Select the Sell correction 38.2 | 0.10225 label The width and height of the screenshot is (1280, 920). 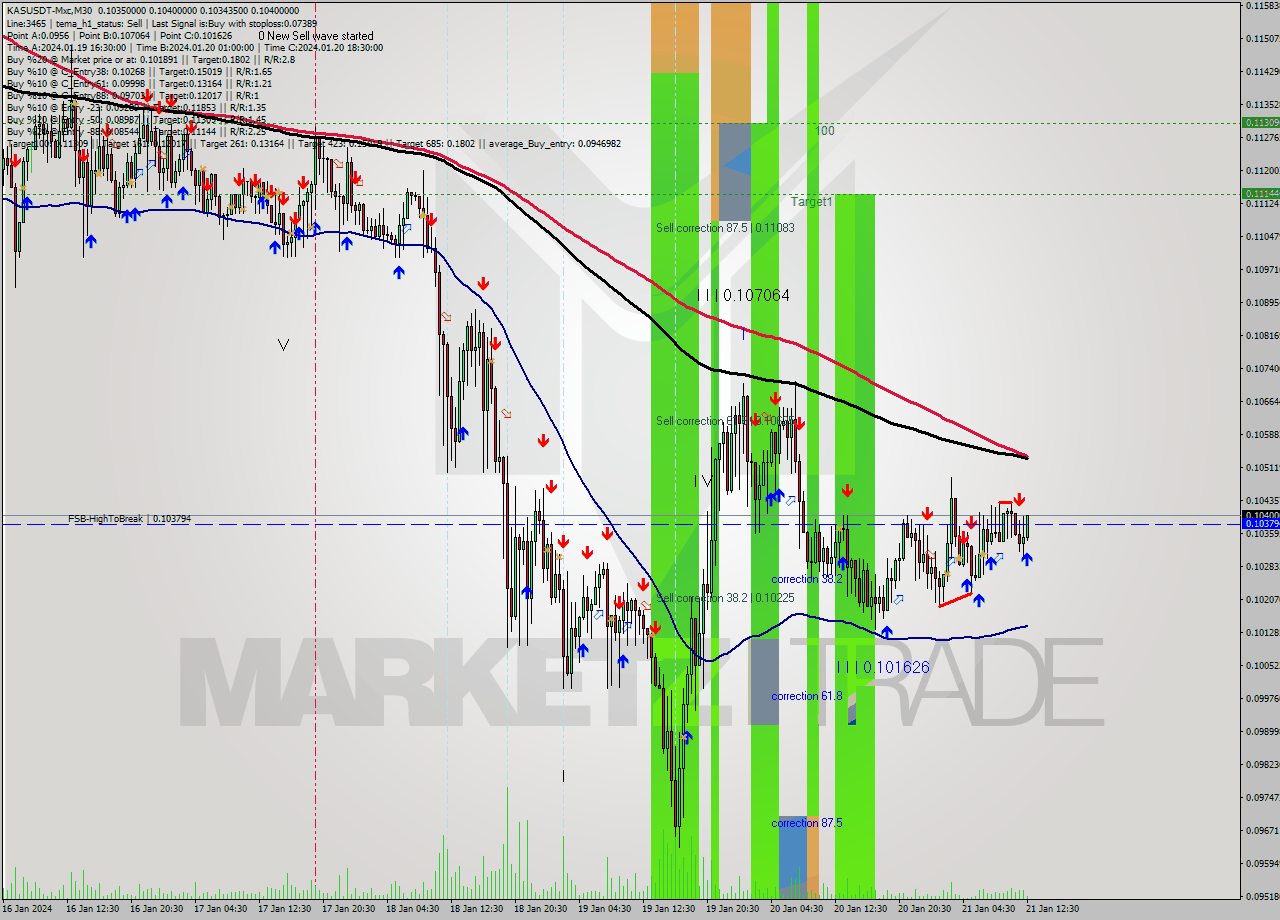[x=725, y=598]
